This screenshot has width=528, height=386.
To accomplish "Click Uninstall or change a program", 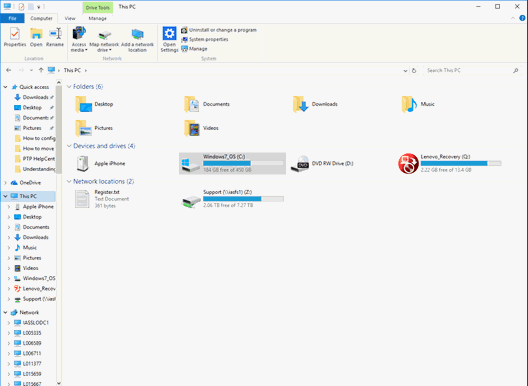I will coord(219,30).
